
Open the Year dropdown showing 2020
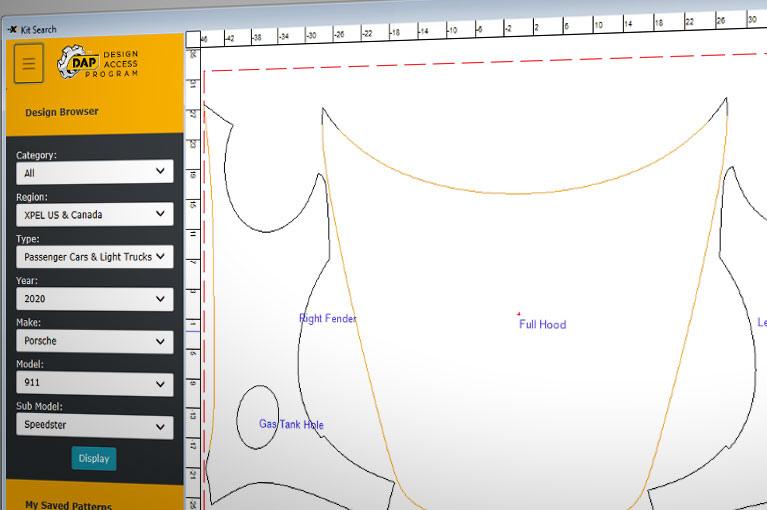click(x=94, y=299)
